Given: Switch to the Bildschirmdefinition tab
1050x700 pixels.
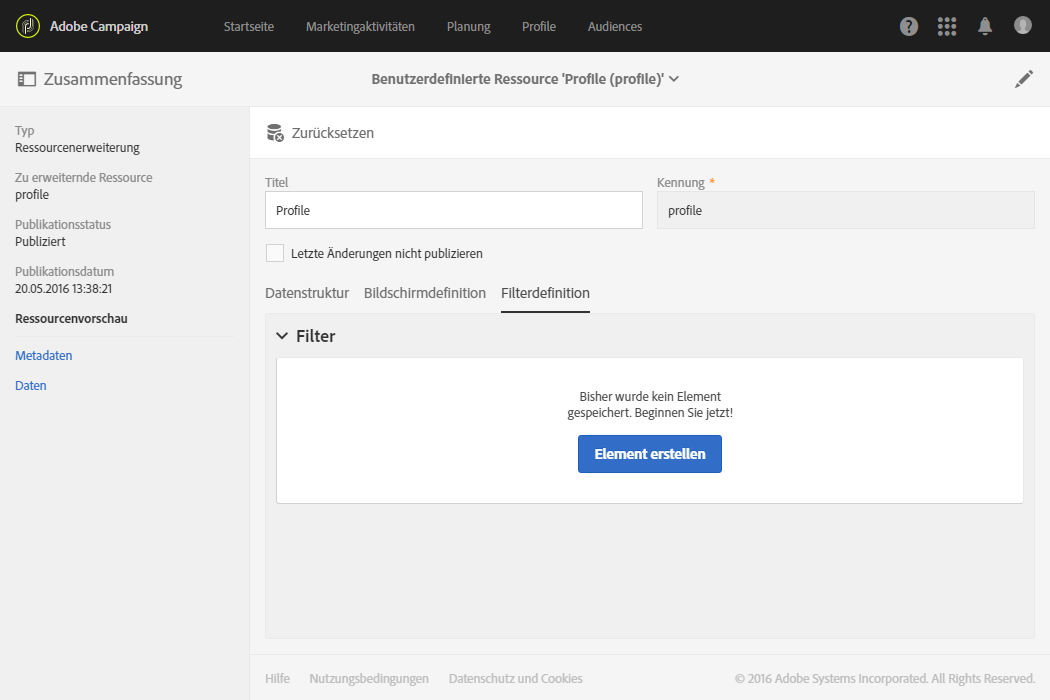Looking at the screenshot, I should 425,293.
